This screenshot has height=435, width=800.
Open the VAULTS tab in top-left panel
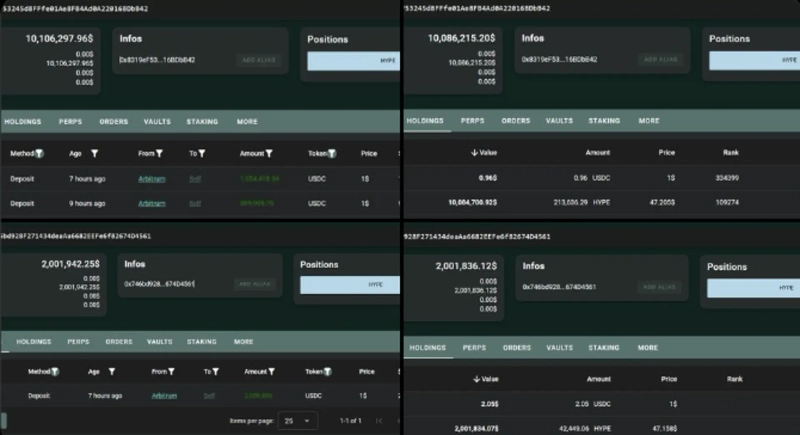(x=157, y=121)
